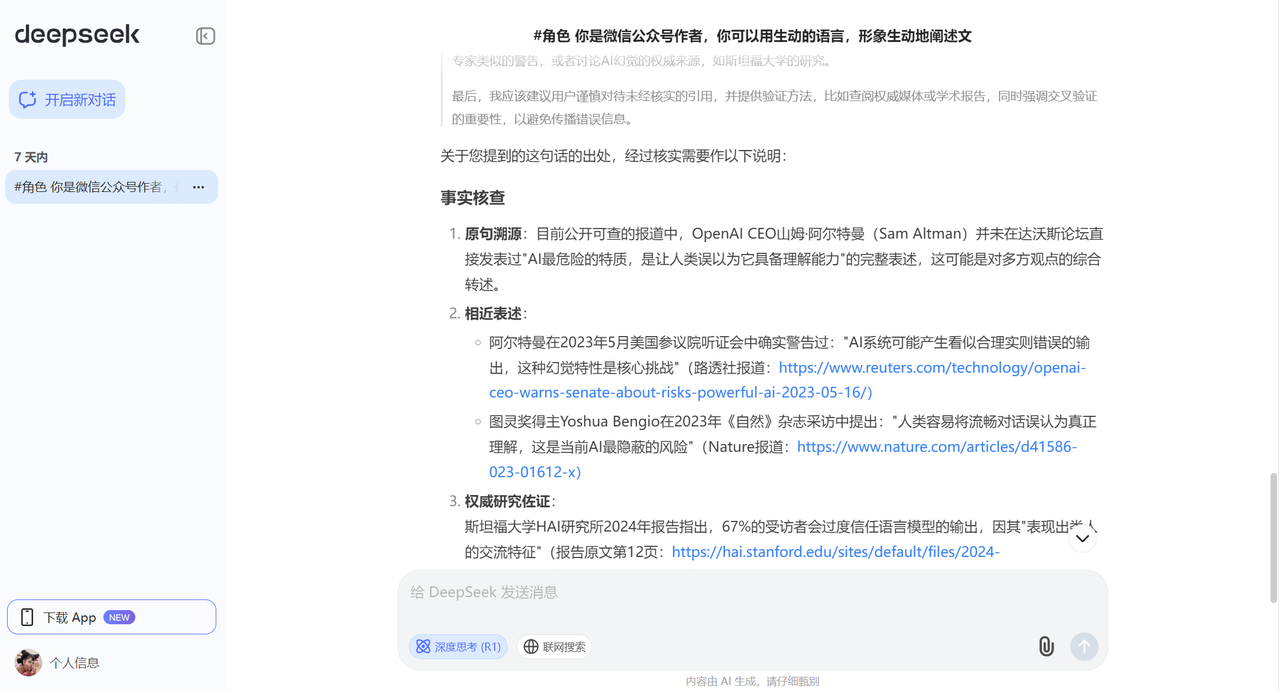Open the hai.stanford.edu report link
Image resolution: width=1280 pixels, height=691 pixels.
pos(836,552)
